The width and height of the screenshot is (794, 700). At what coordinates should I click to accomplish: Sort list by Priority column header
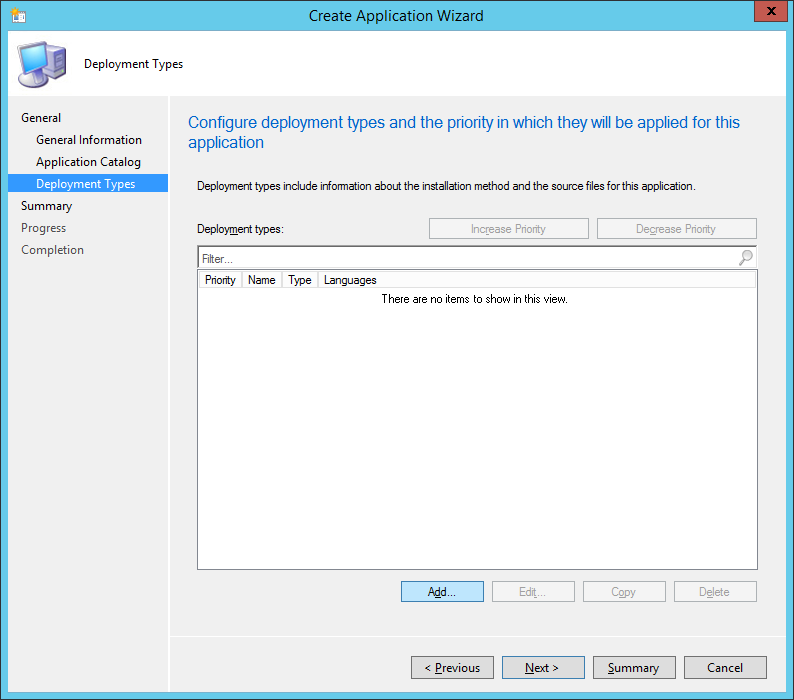220,280
